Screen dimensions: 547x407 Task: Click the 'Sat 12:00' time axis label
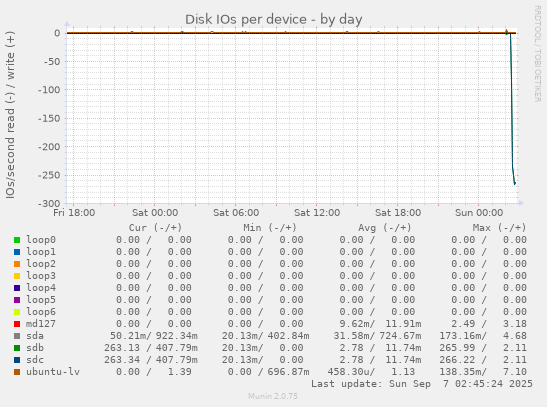(317, 213)
